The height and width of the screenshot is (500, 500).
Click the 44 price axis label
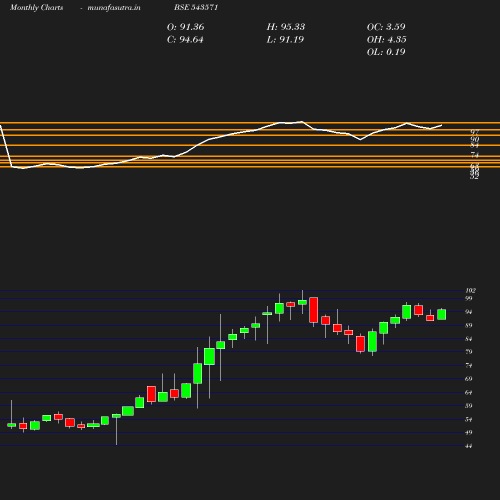(x=469, y=446)
